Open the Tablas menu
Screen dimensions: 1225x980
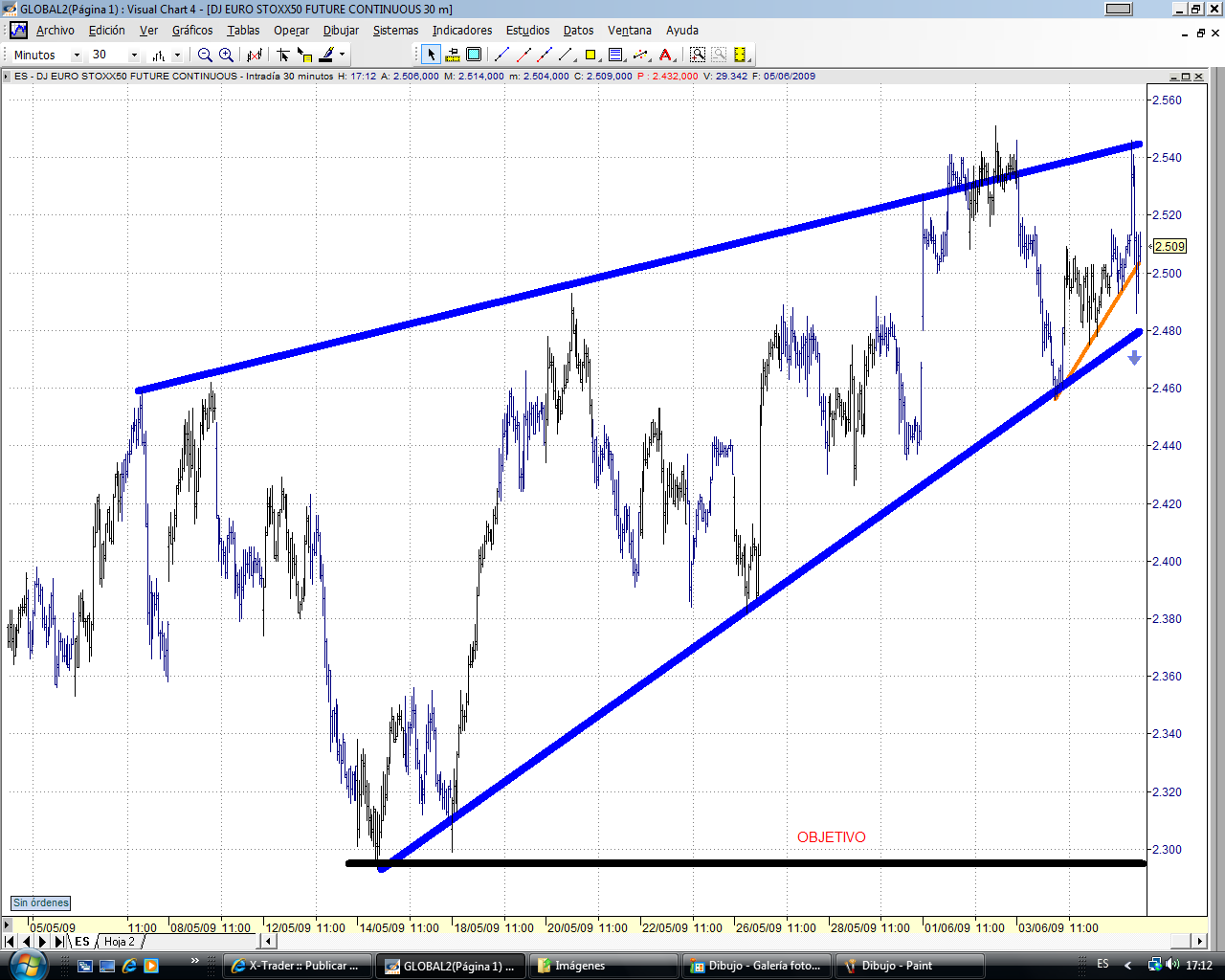coord(243,31)
